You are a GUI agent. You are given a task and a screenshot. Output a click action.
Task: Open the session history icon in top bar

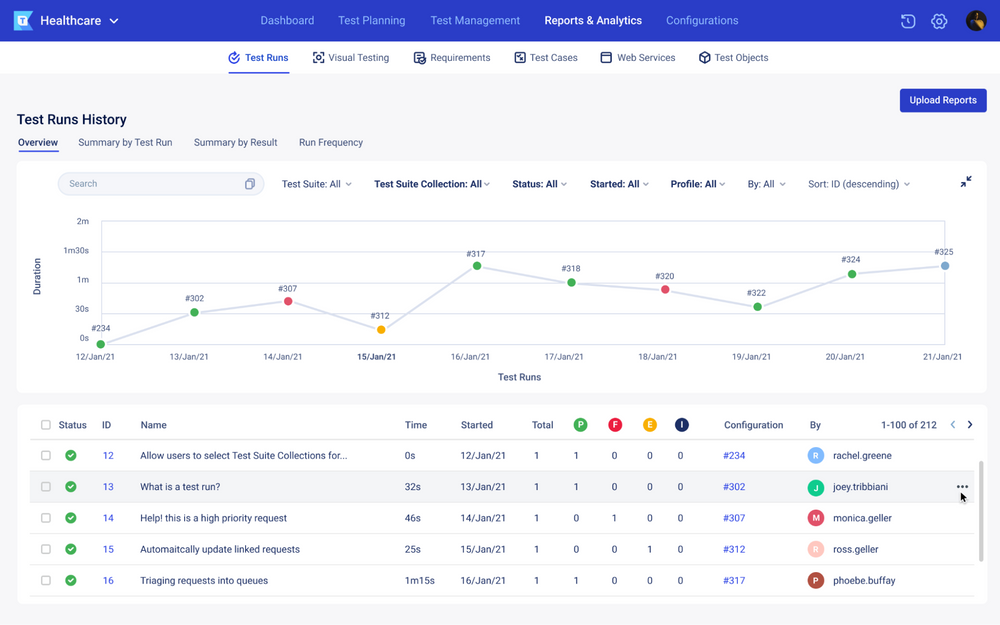pos(907,20)
